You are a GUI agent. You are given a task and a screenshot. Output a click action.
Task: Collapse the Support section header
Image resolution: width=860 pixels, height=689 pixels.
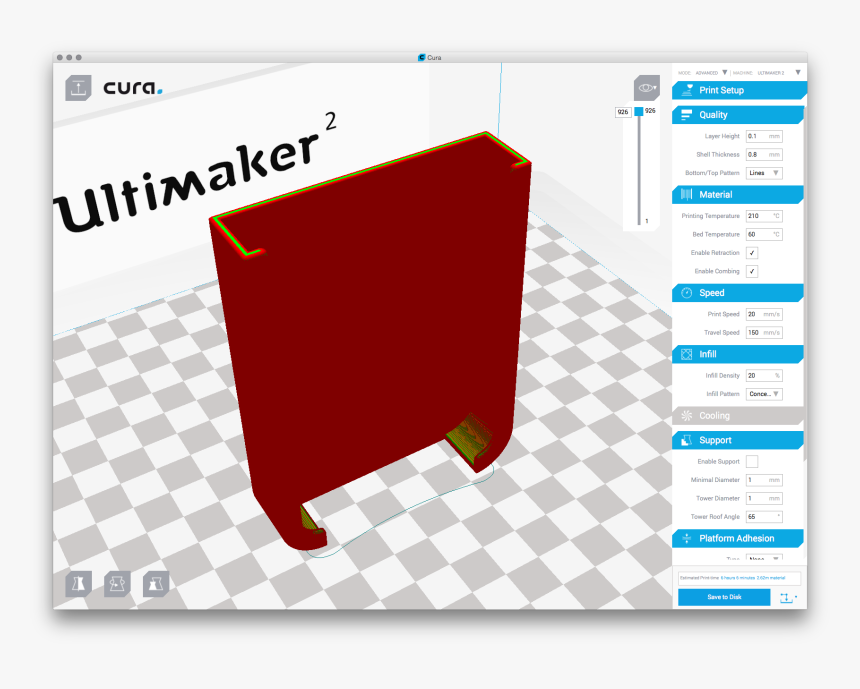click(738, 440)
